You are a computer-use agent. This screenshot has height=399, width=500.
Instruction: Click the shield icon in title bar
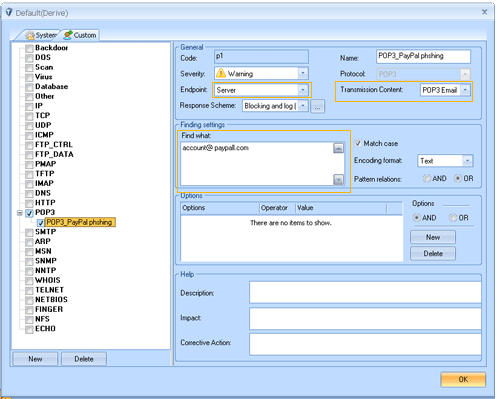pyautogui.click(x=9, y=13)
